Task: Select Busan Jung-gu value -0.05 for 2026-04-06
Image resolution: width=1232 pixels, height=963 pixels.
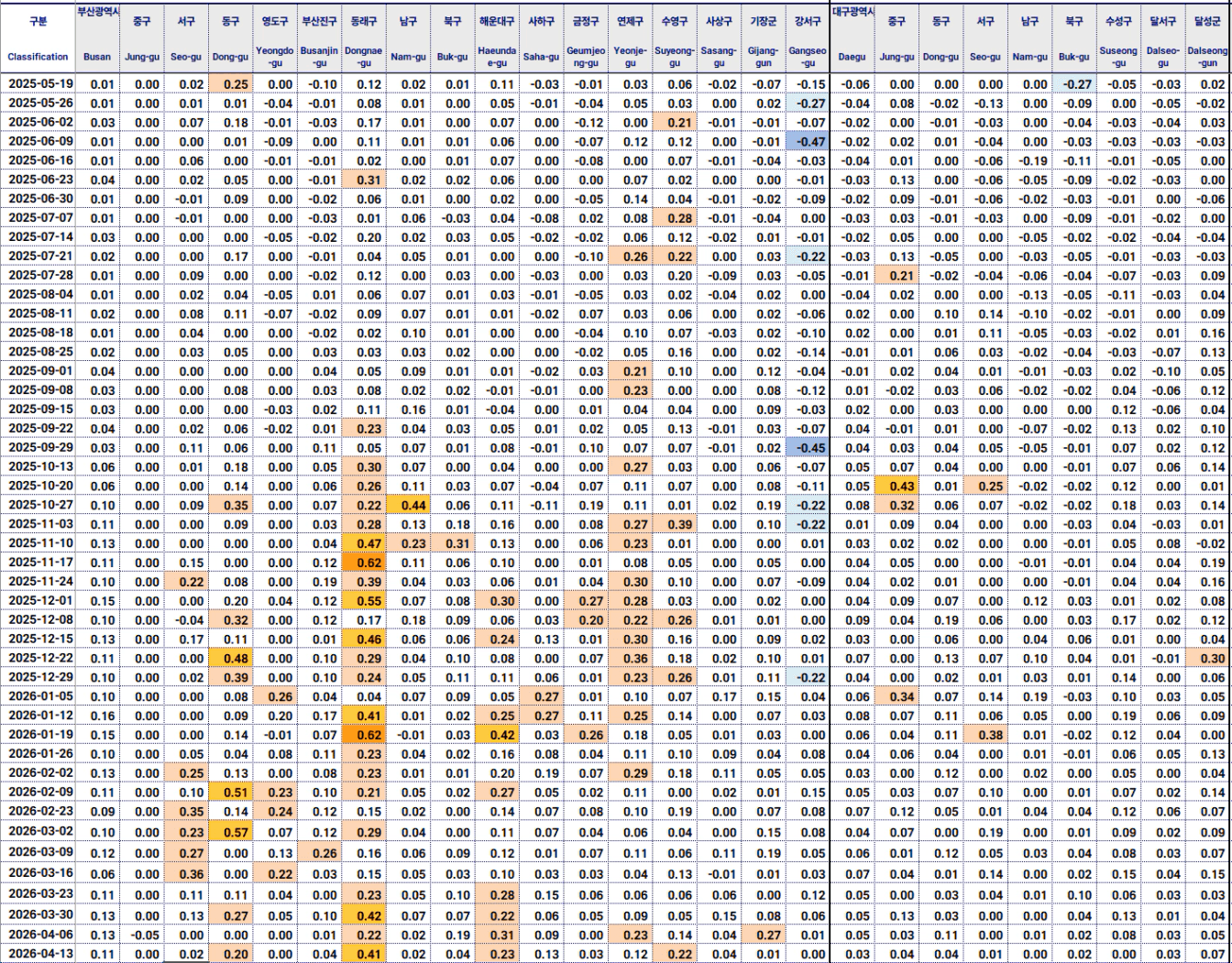Action: [142, 936]
